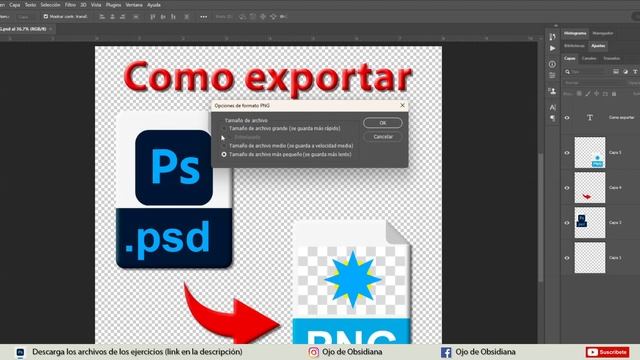
Task: Open the Character panel icon in side strip
Action: [552, 107]
